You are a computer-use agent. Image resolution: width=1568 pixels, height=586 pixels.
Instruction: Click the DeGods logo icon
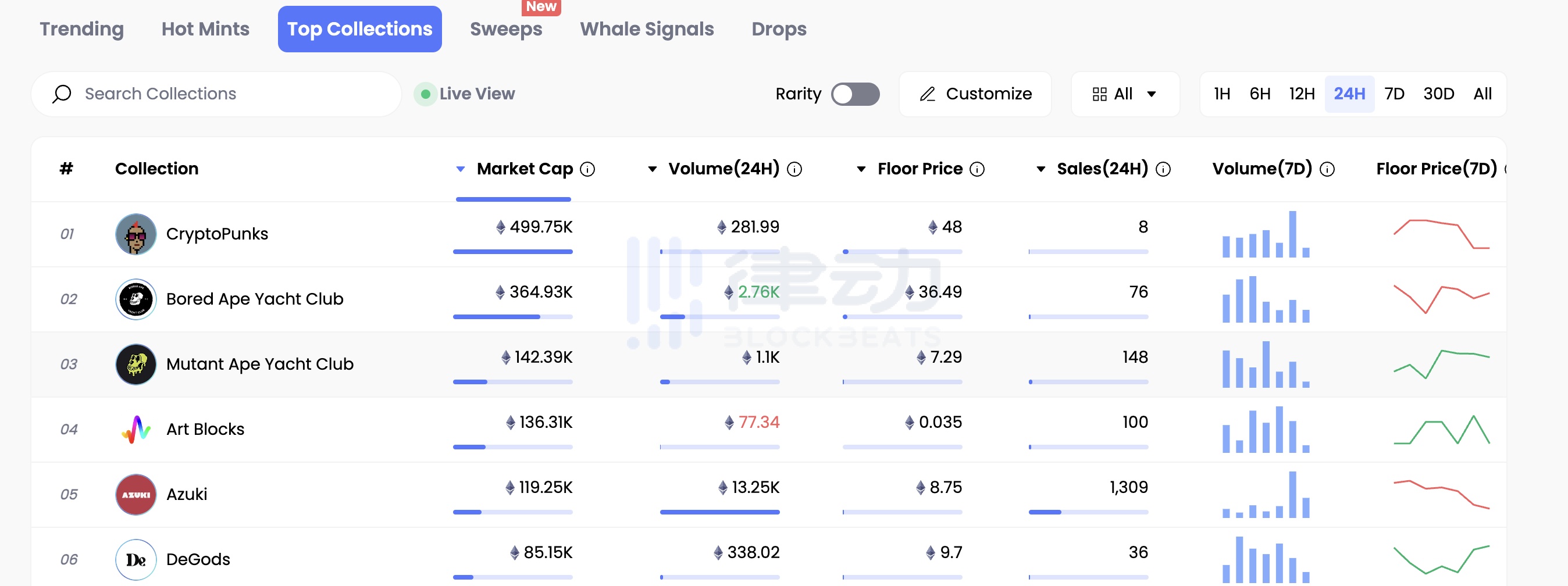136,559
